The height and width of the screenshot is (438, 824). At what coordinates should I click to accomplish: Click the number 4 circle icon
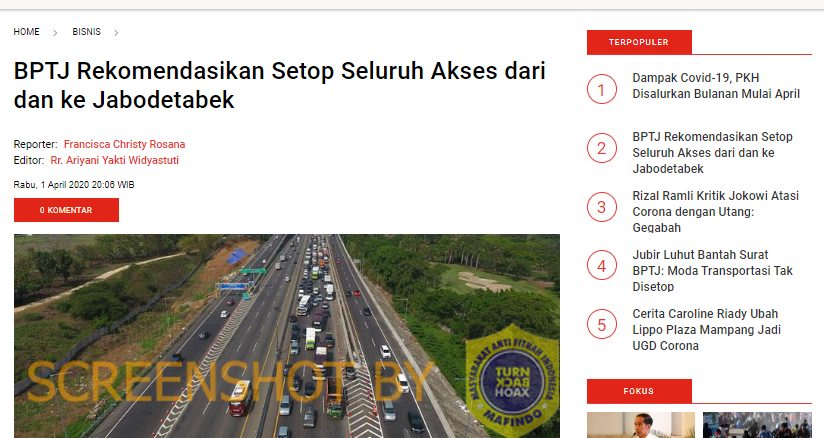602,266
